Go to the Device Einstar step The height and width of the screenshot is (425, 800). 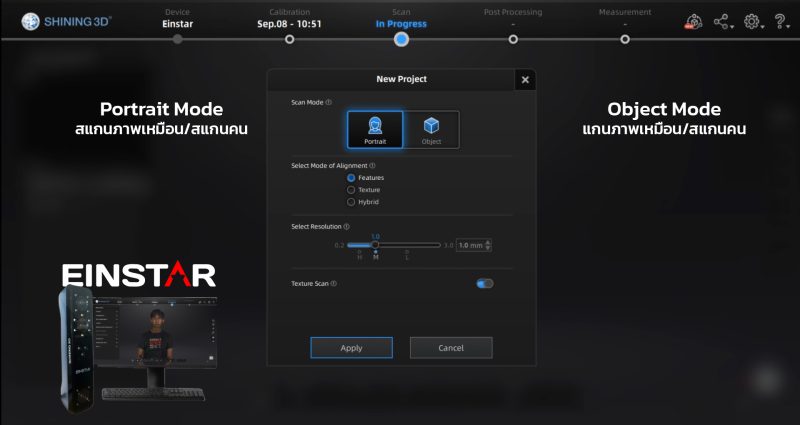click(178, 18)
